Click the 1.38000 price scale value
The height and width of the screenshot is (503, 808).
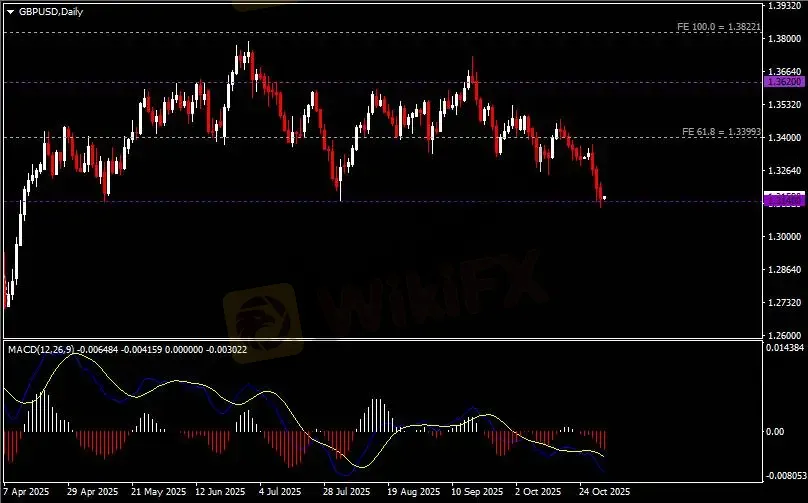pyautogui.click(x=783, y=39)
